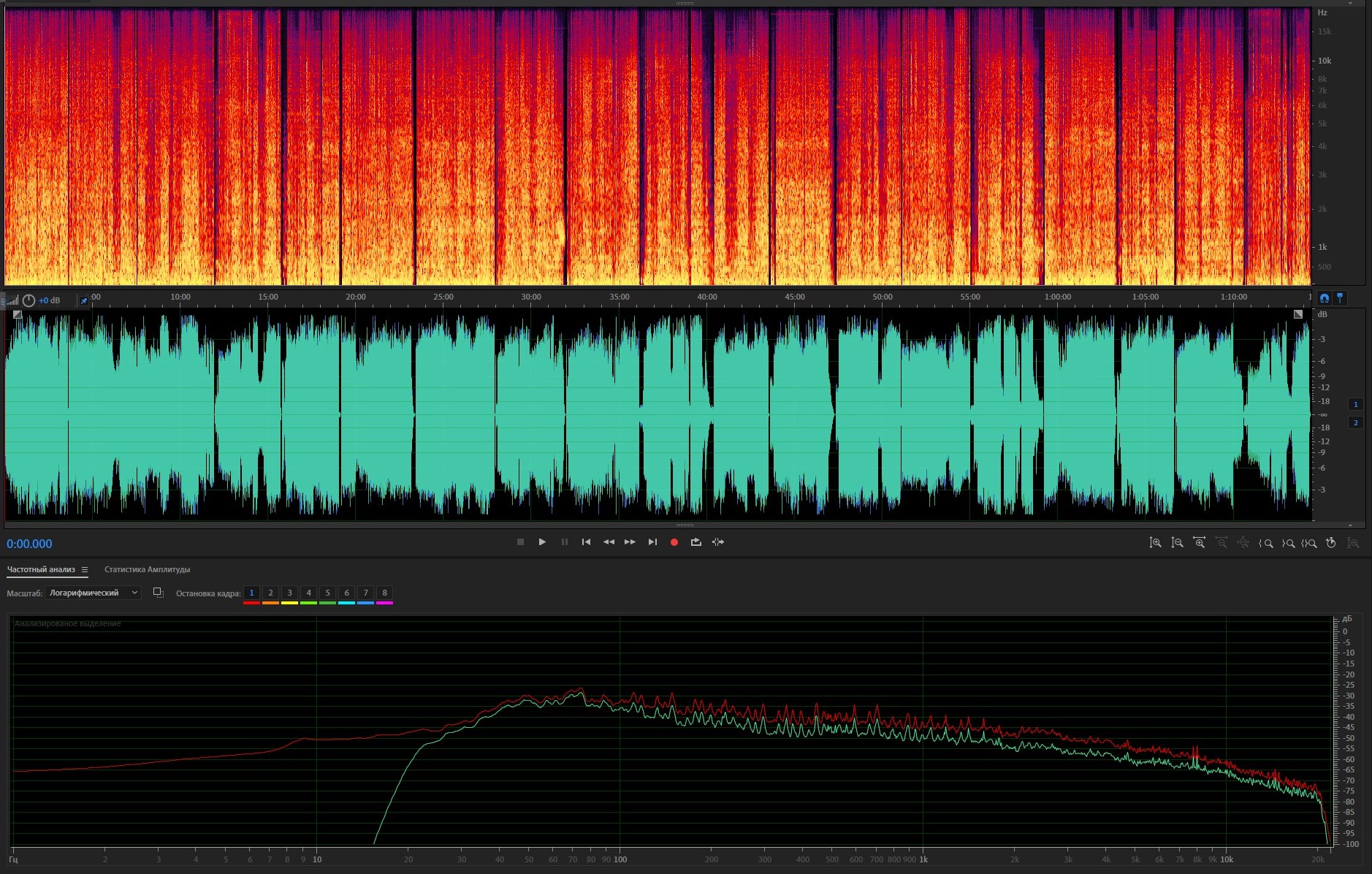The width and height of the screenshot is (1372, 874).
Task: Zoom in amplitude vertically
Action: point(1155,543)
